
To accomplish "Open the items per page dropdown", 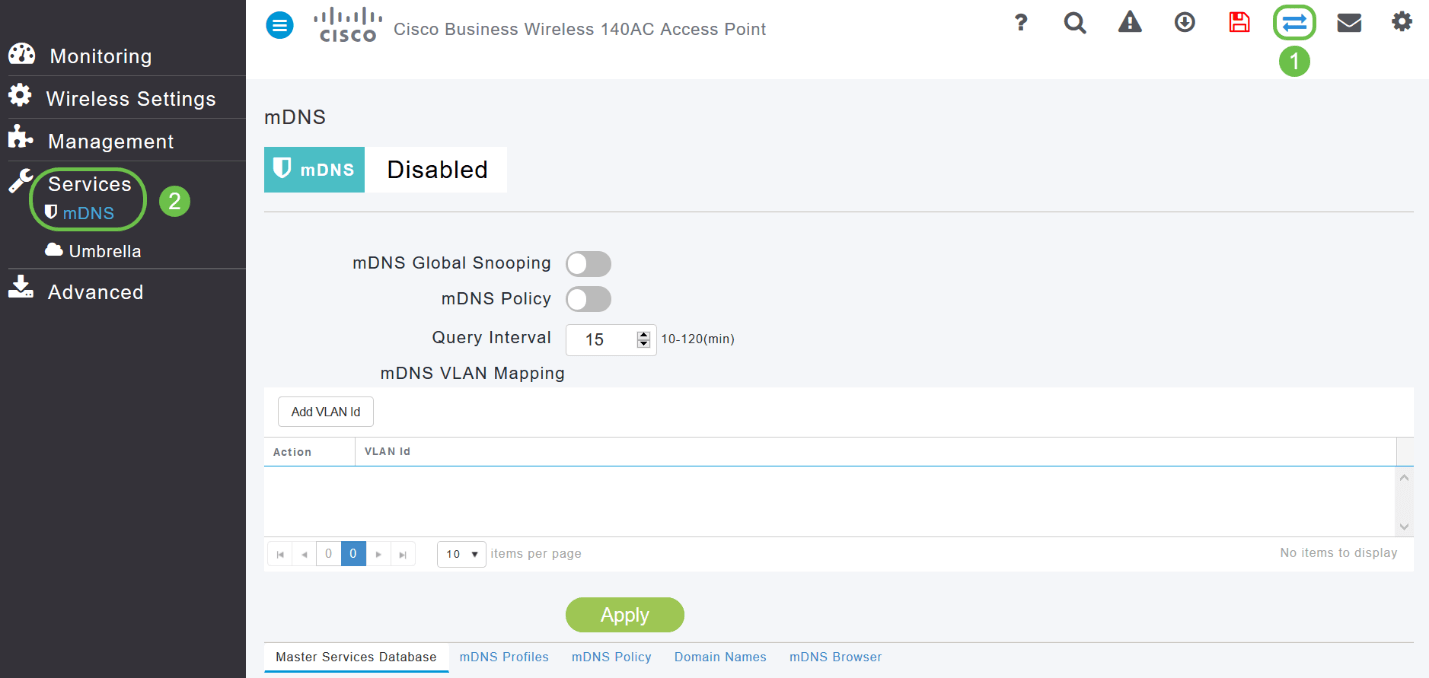I will [461, 554].
